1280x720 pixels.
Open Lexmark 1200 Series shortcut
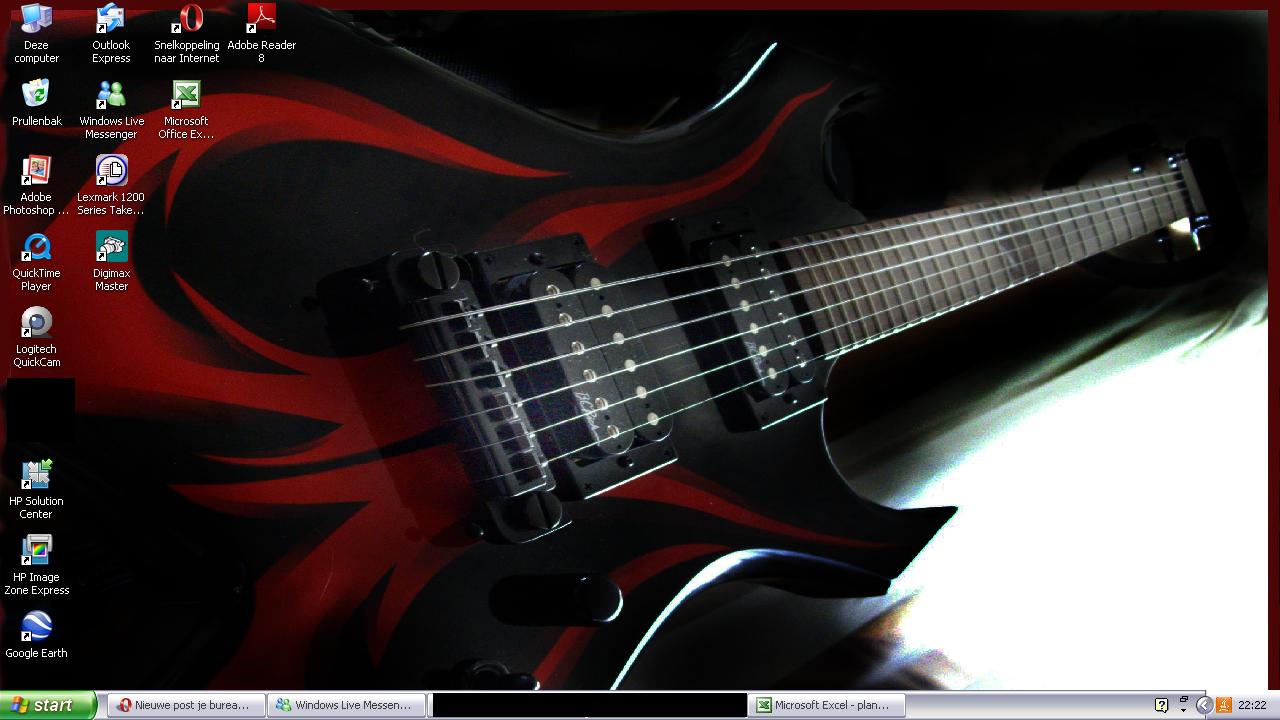click(x=111, y=171)
